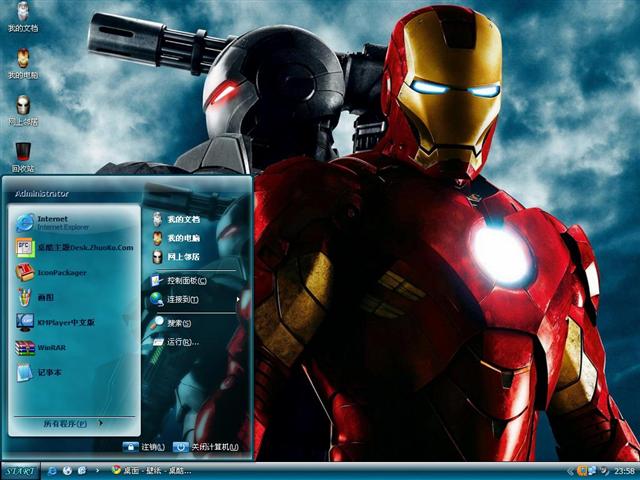Expand the quick launch overflow chevron

click(97, 471)
